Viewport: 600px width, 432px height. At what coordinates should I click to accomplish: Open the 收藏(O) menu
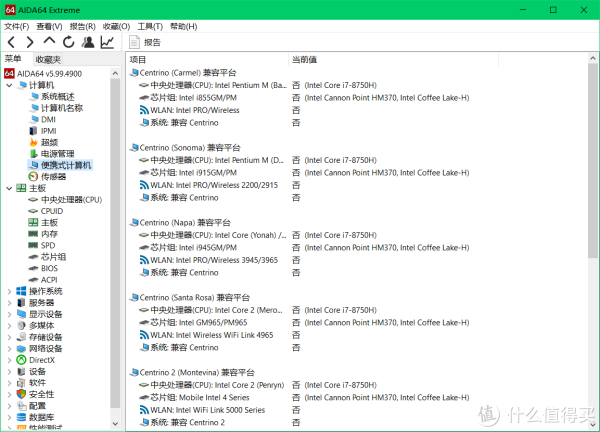(x=116, y=26)
